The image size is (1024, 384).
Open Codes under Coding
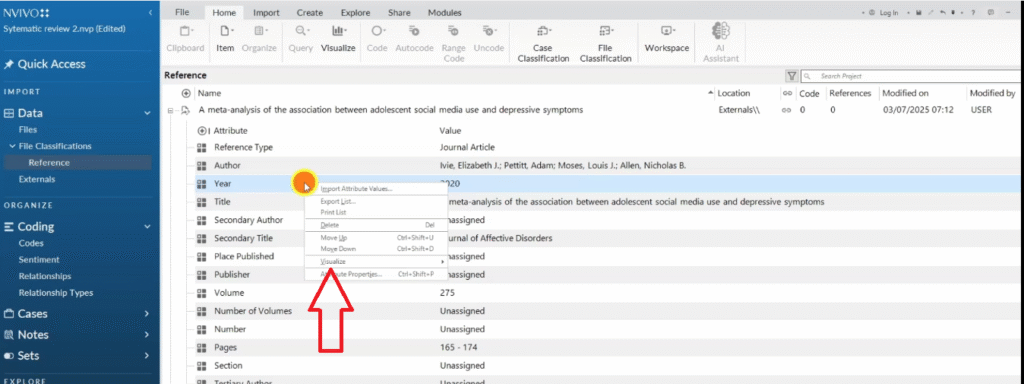(31, 243)
